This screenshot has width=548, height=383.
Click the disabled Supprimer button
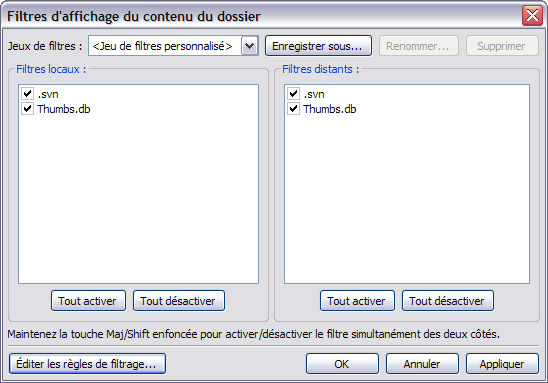pyautogui.click(x=502, y=46)
